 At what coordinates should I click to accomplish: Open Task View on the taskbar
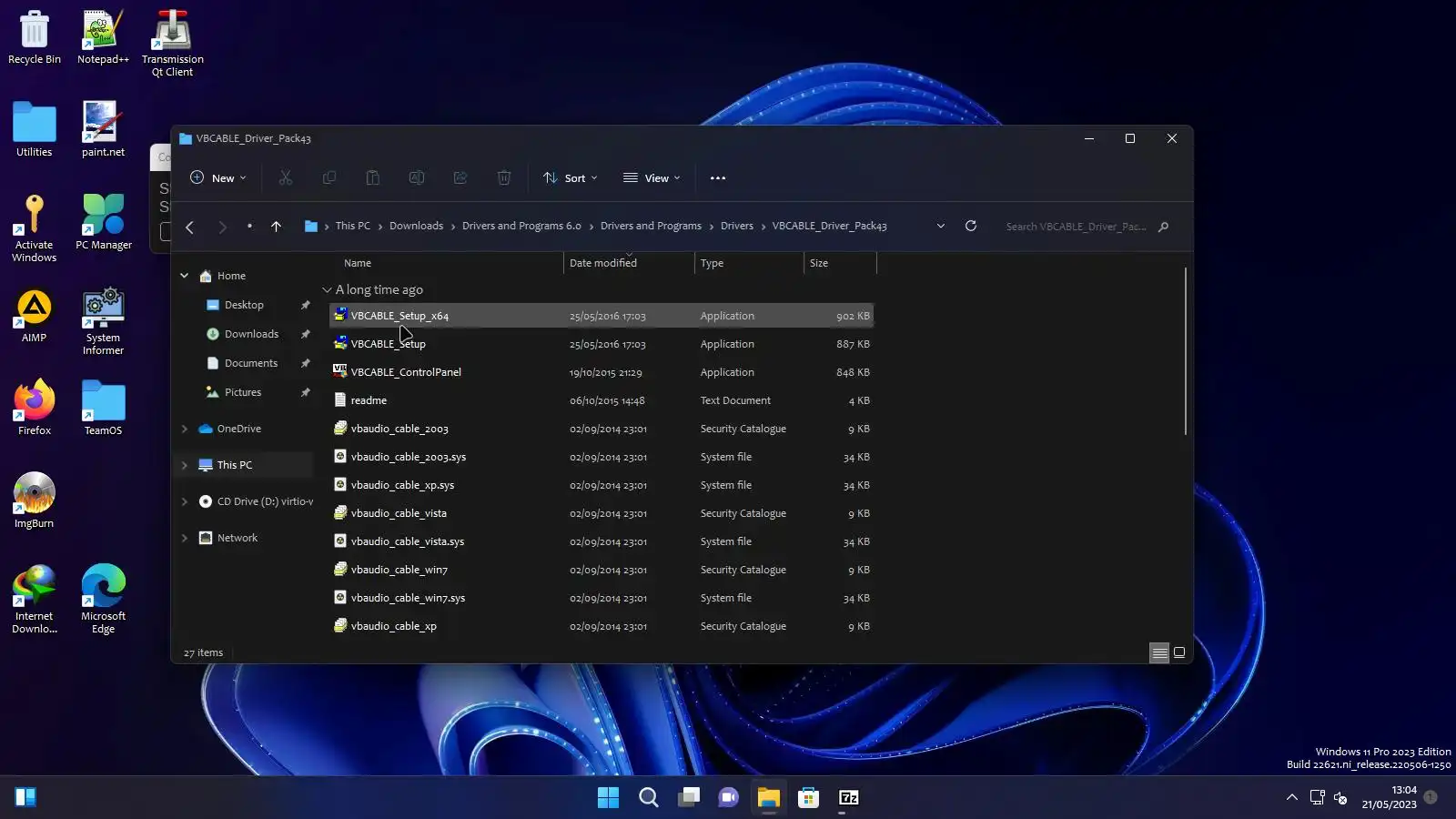(689, 798)
